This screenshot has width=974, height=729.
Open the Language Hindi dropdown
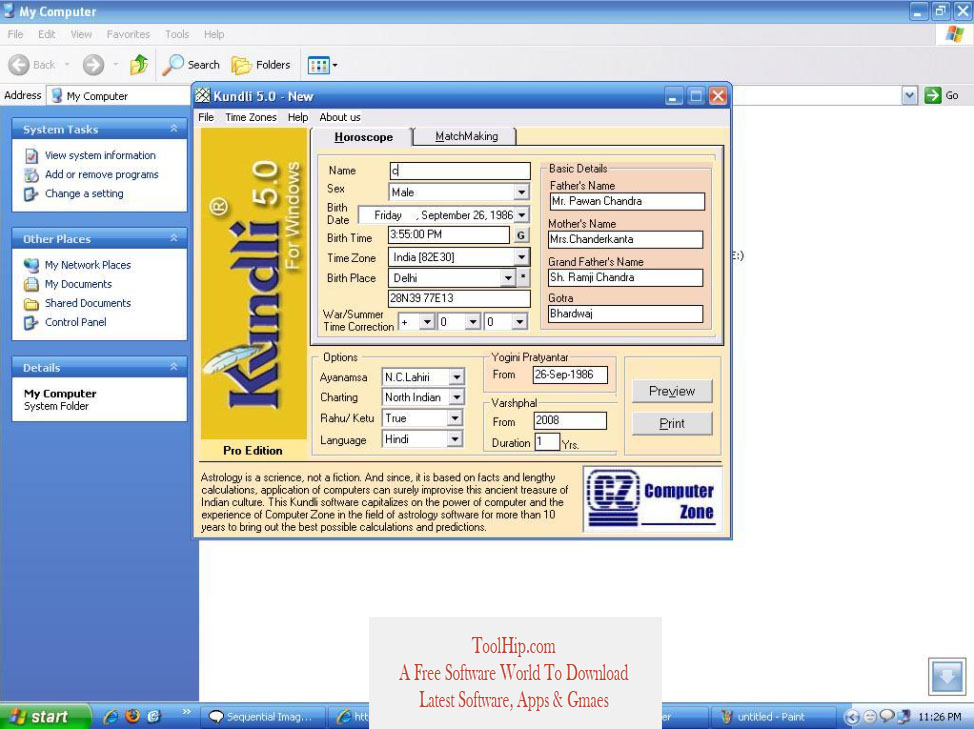pyautogui.click(x=455, y=439)
